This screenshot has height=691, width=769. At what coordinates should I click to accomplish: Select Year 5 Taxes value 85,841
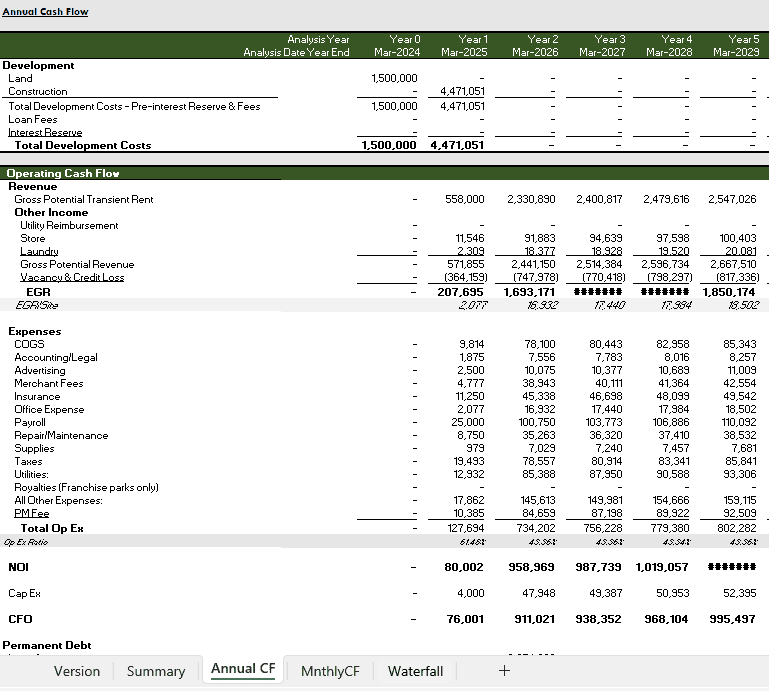click(x=741, y=461)
